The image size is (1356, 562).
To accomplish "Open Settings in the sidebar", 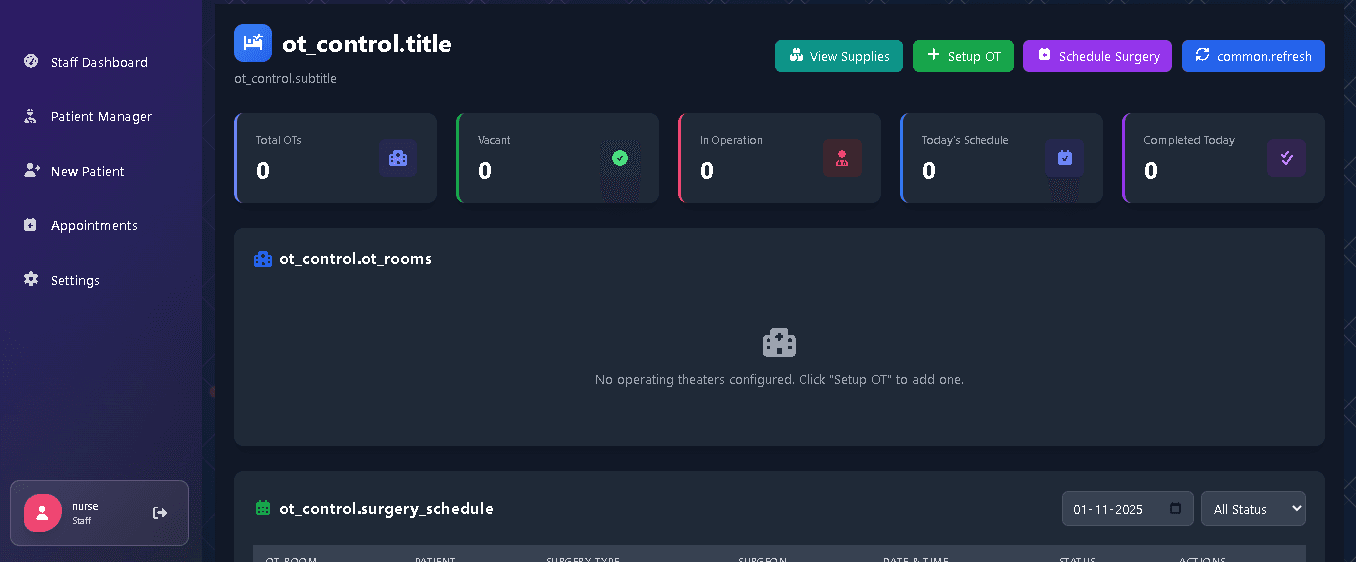I will 75,280.
